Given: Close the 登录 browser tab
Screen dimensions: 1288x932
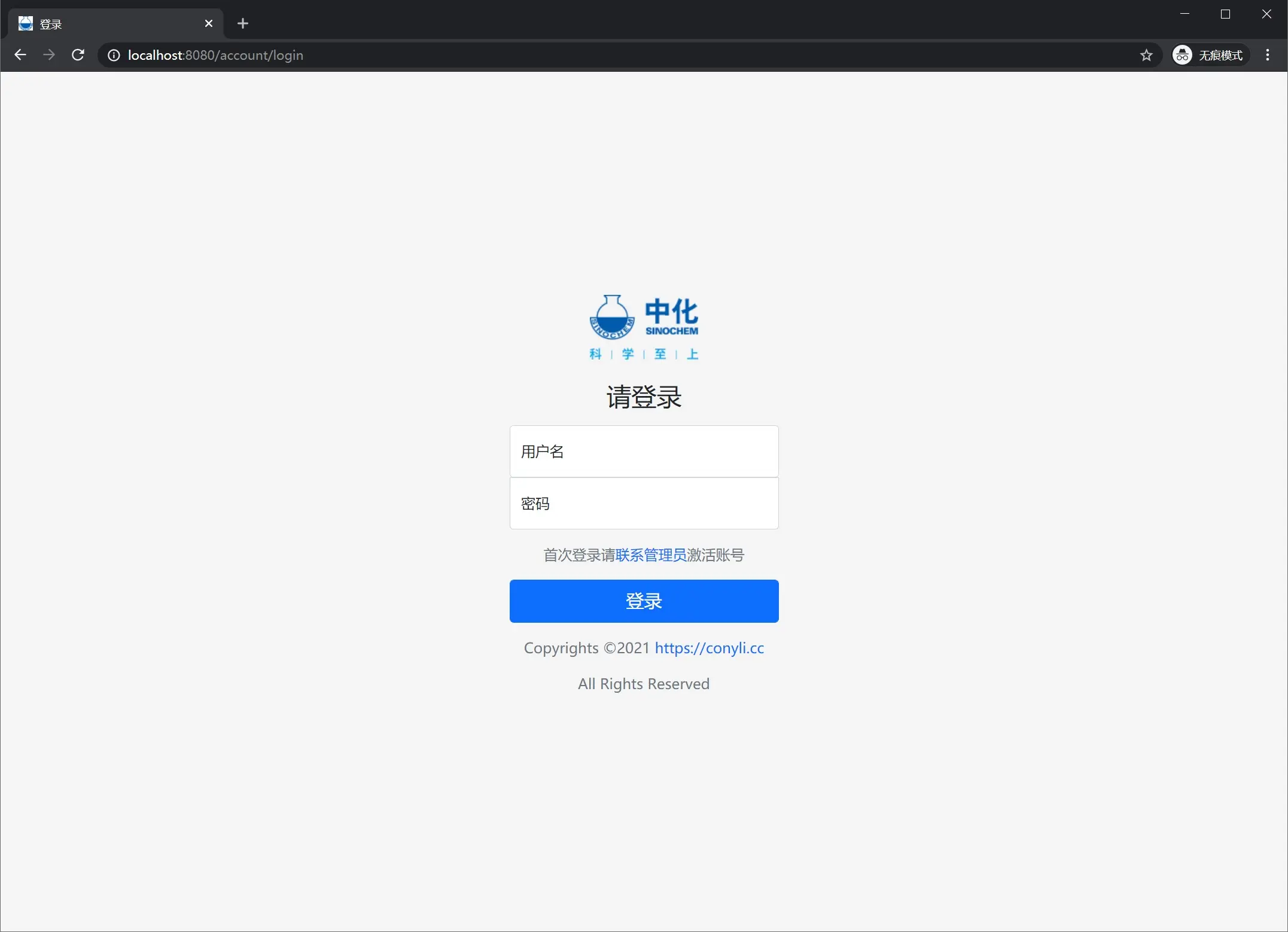Looking at the screenshot, I should click(209, 23).
